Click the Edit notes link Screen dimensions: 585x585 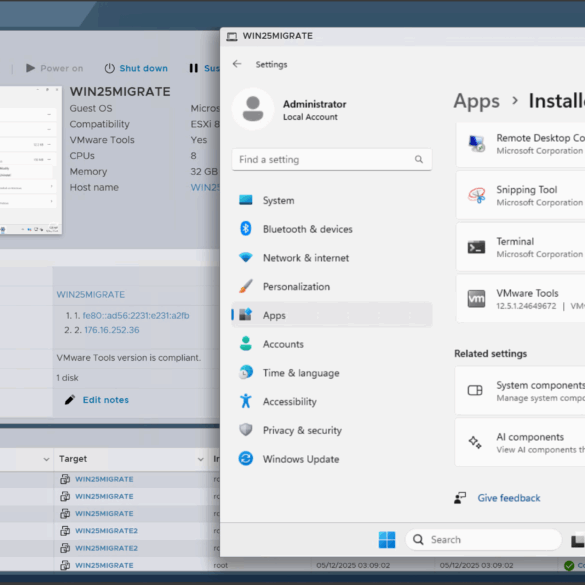tap(106, 400)
